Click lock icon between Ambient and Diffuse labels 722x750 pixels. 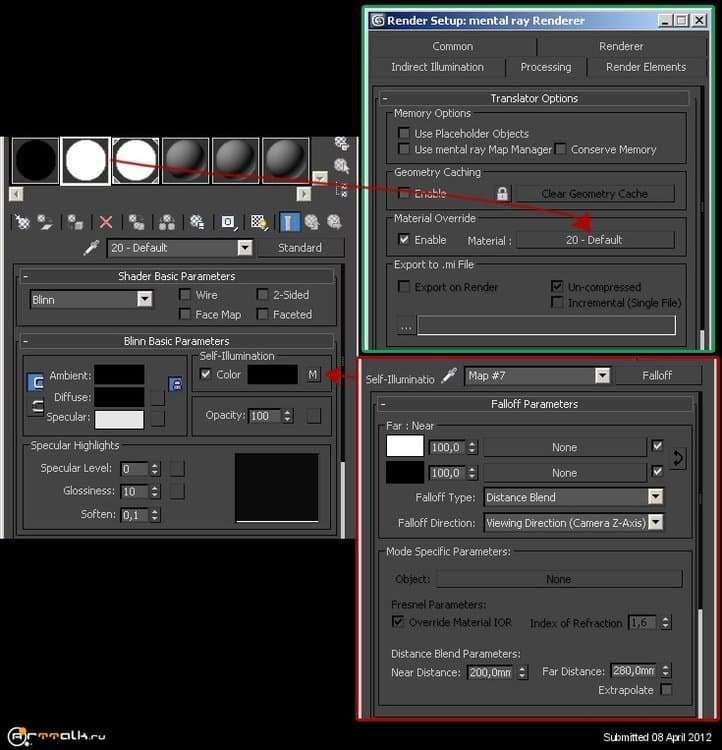click(x=36, y=382)
